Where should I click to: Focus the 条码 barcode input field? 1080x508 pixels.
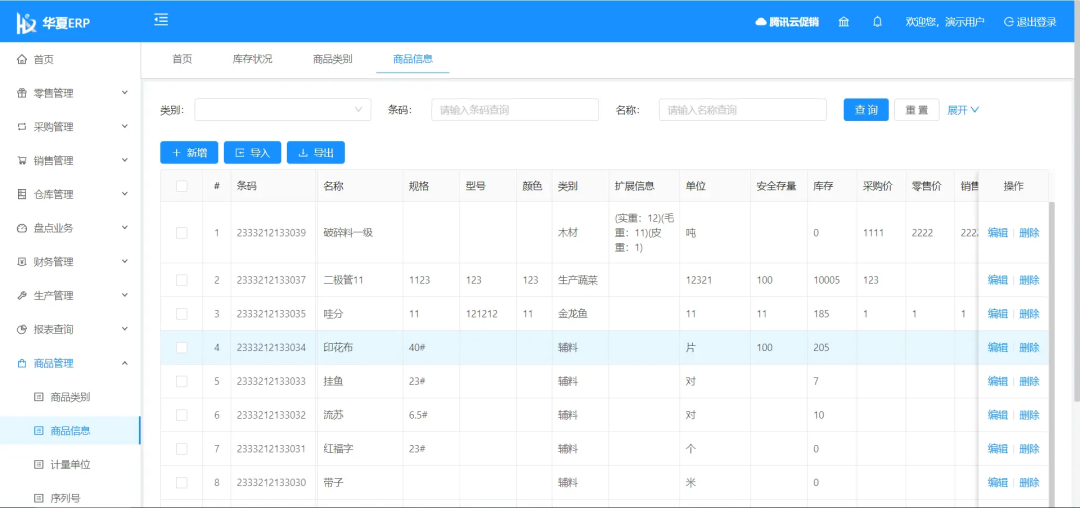tap(515, 109)
